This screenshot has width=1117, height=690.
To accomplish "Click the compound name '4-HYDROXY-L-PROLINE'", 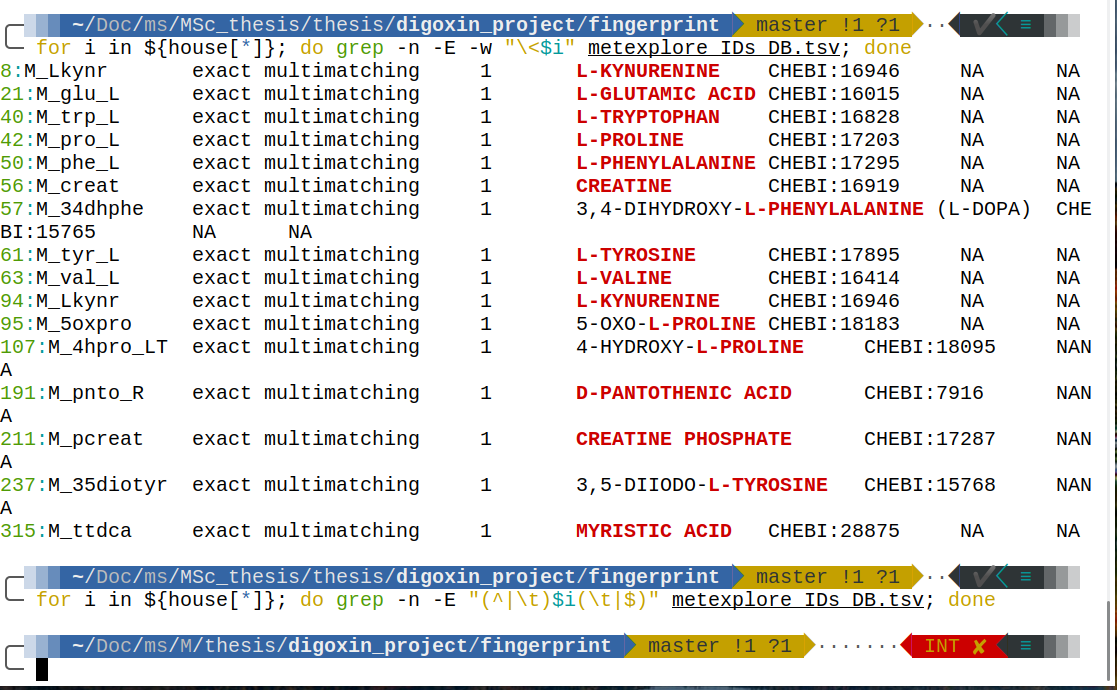I will 690,347.
